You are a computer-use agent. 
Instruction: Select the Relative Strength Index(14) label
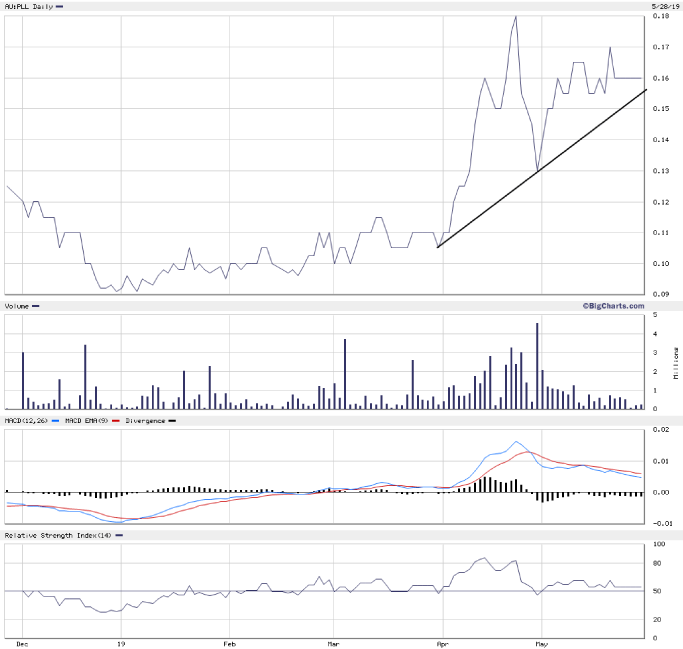click(x=59, y=536)
